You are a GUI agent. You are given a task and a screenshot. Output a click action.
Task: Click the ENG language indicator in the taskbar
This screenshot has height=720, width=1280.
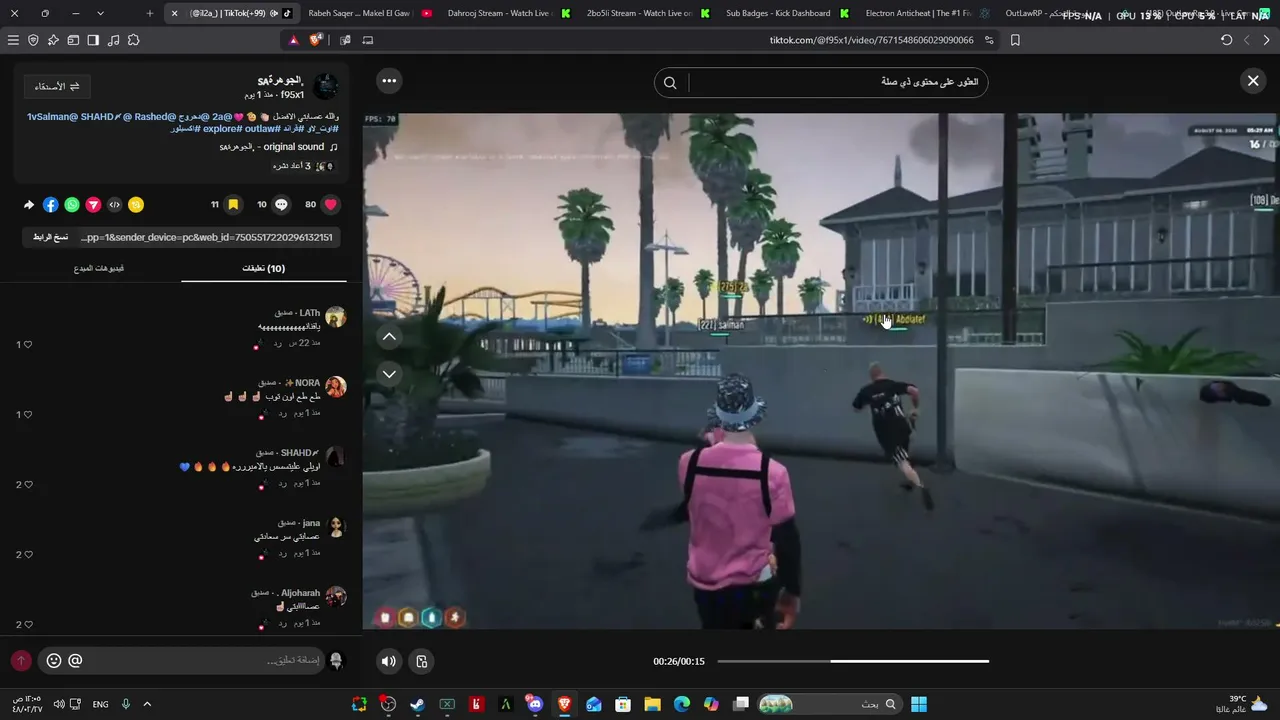[x=100, y=704]
